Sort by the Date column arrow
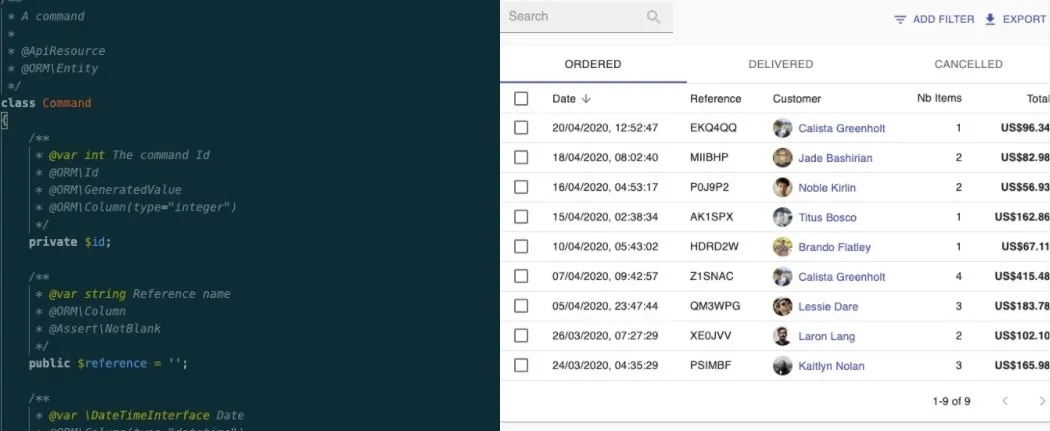 point(586,99)
